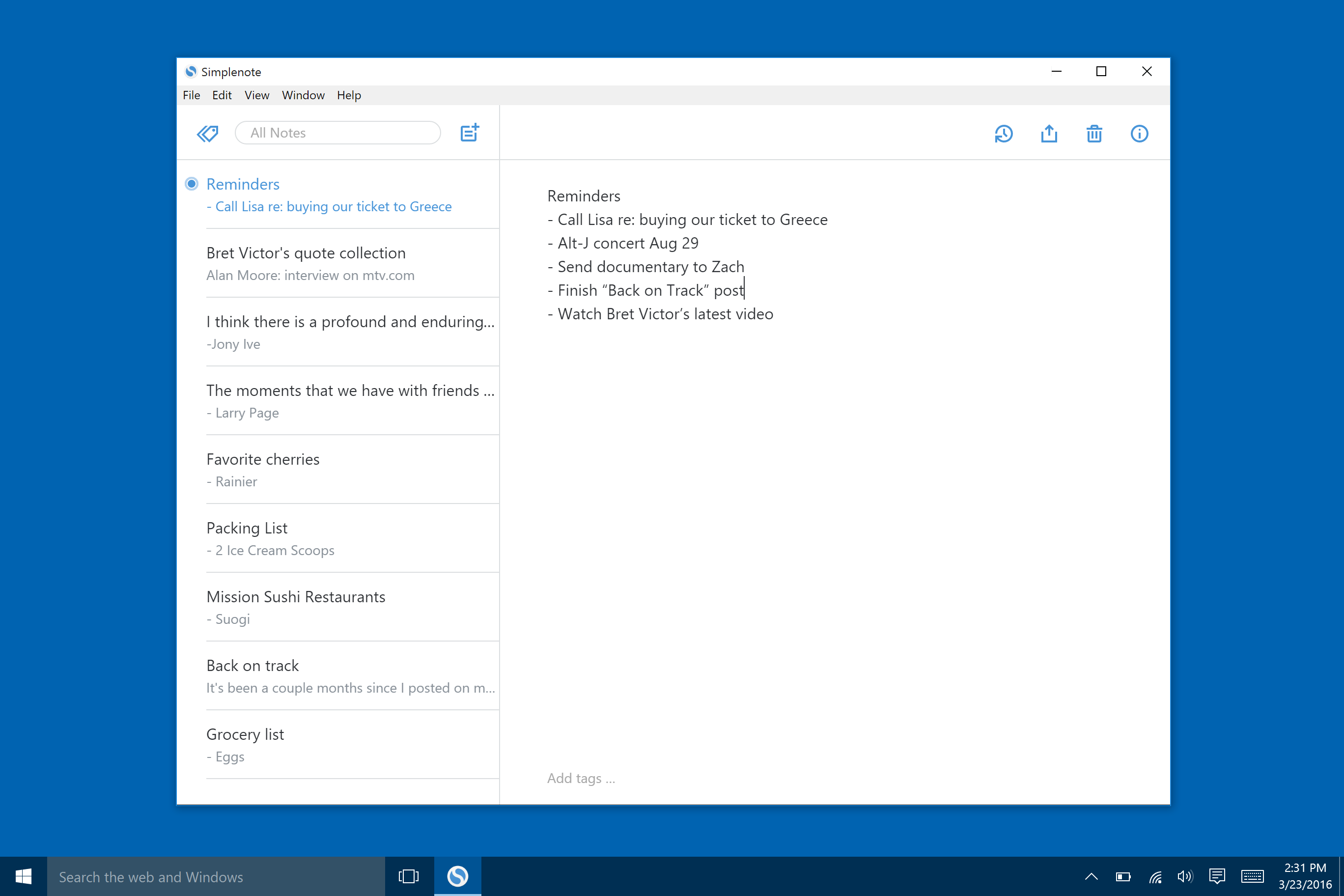The width and height of the screenshot is (1344, 896).
Task: Share the current note
Action: (1049, 134)
